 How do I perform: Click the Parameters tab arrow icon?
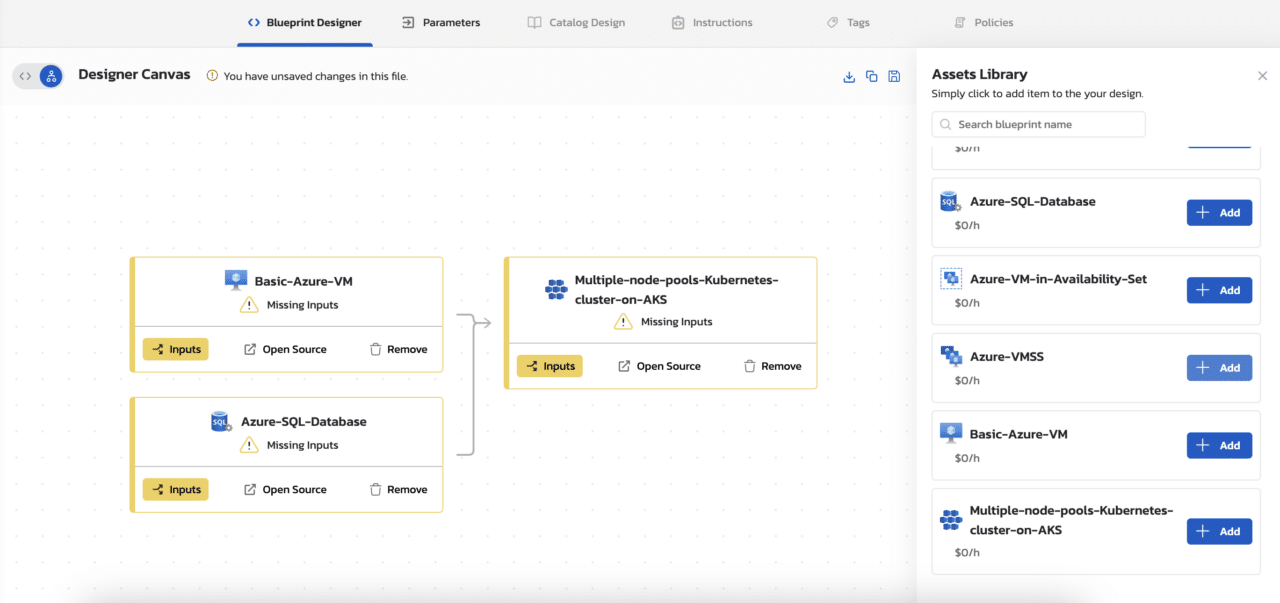point(408,22)
